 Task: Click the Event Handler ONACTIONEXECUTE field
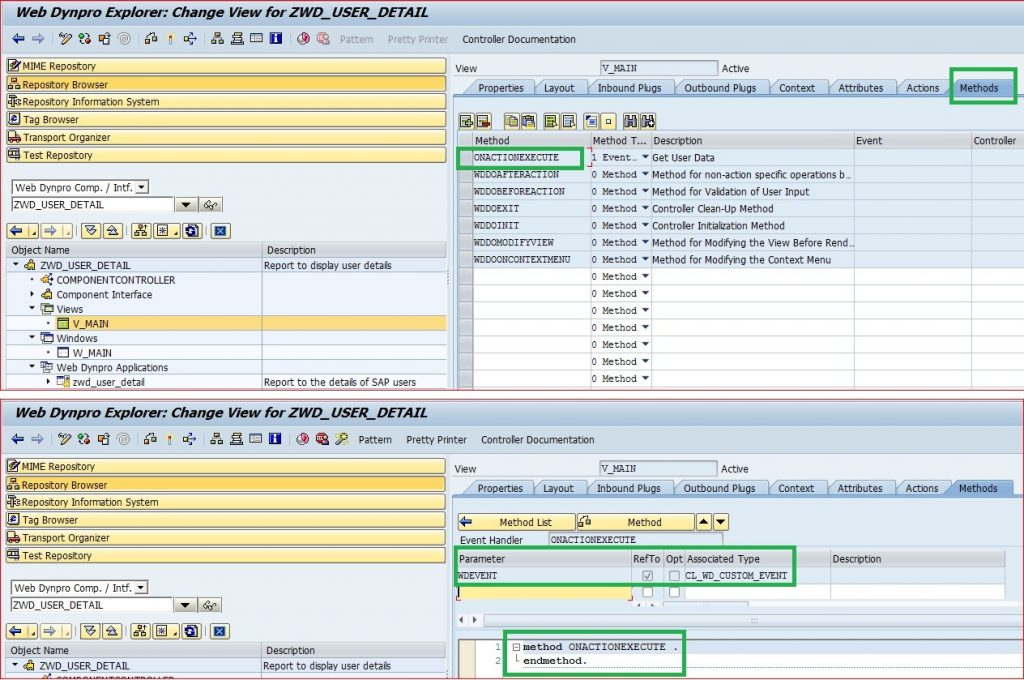pyautogui.click(x=636, y=540)
